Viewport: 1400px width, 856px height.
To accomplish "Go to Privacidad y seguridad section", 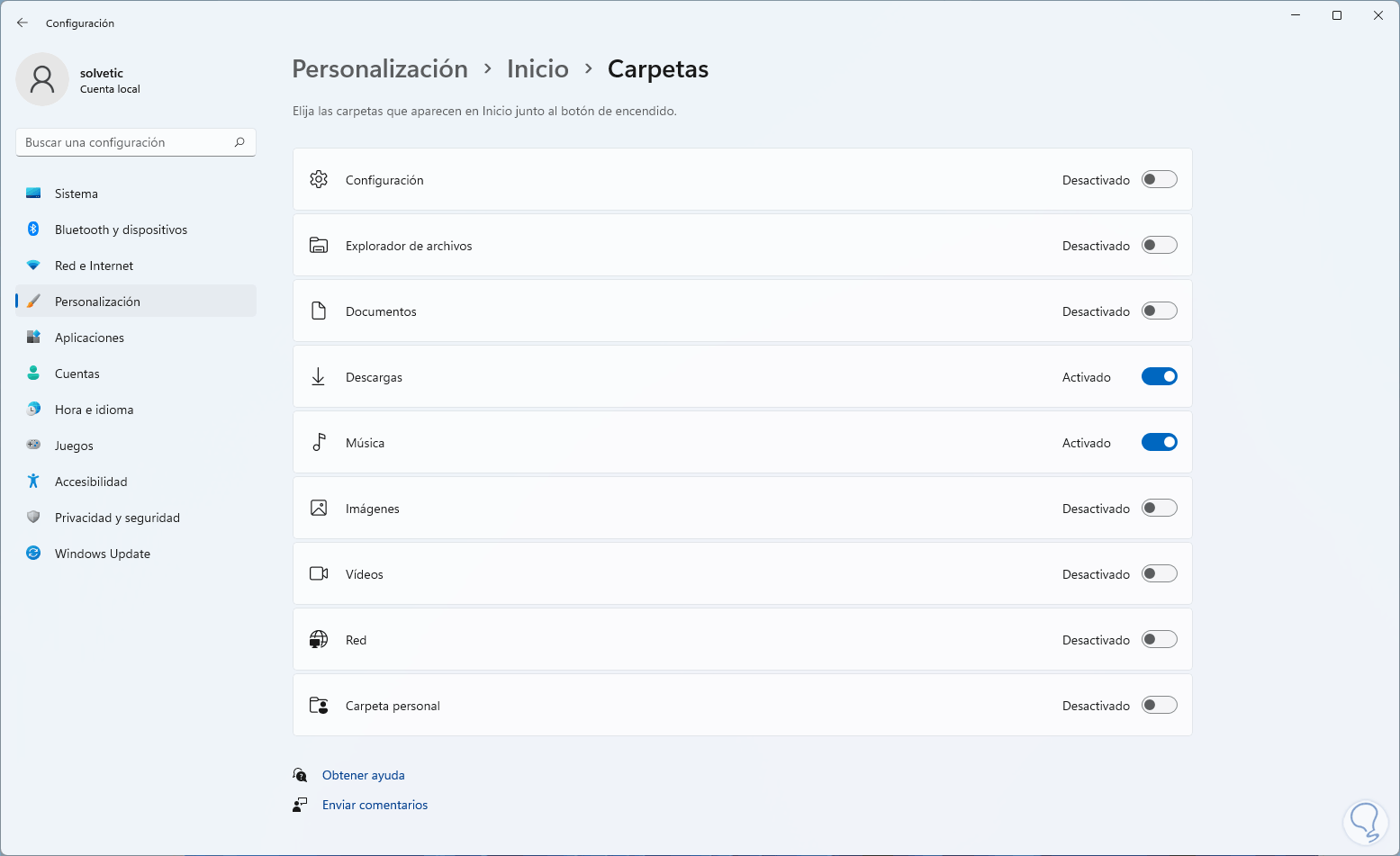I will tap(117, 518).
